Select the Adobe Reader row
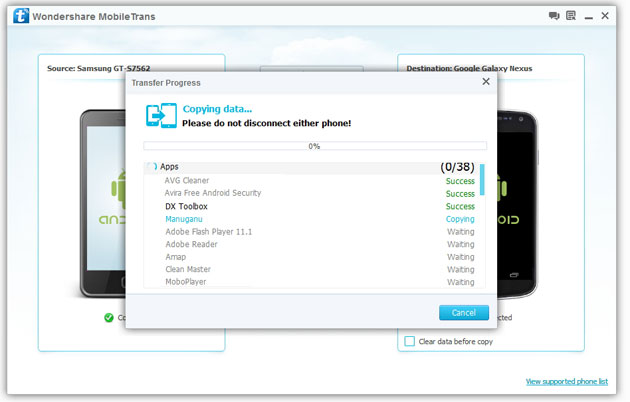 pyautogui.click(x=311, y=244)
